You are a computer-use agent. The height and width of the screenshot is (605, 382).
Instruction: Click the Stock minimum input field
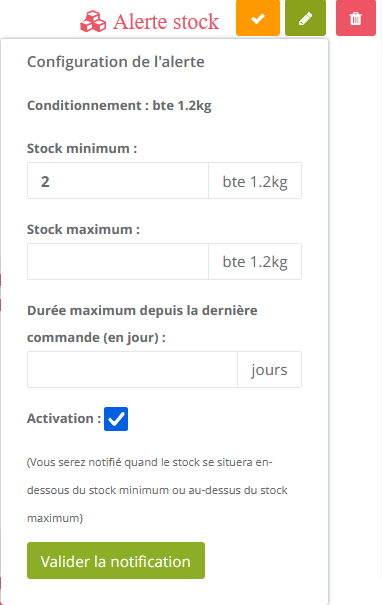[118, 181]
